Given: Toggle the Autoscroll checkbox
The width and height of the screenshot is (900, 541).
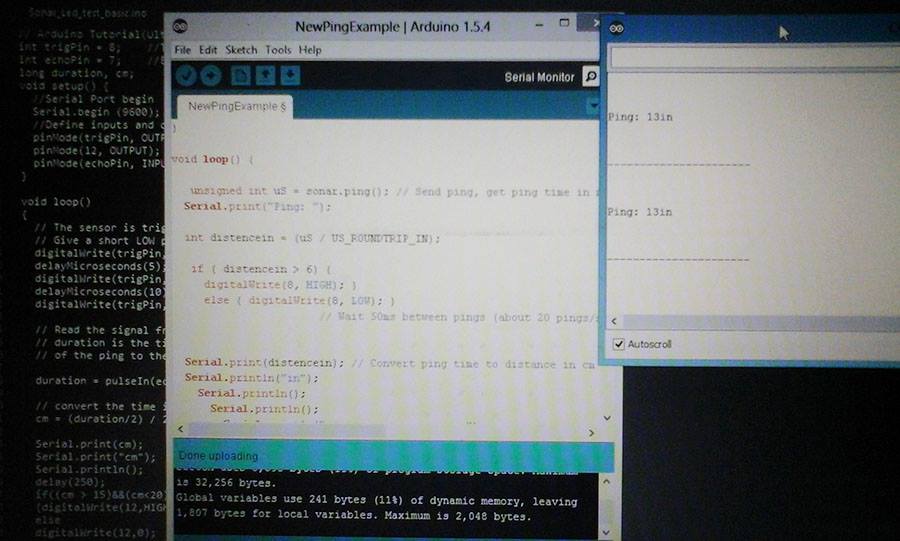Looking at the screenshot, I should (x=618, y=344).
